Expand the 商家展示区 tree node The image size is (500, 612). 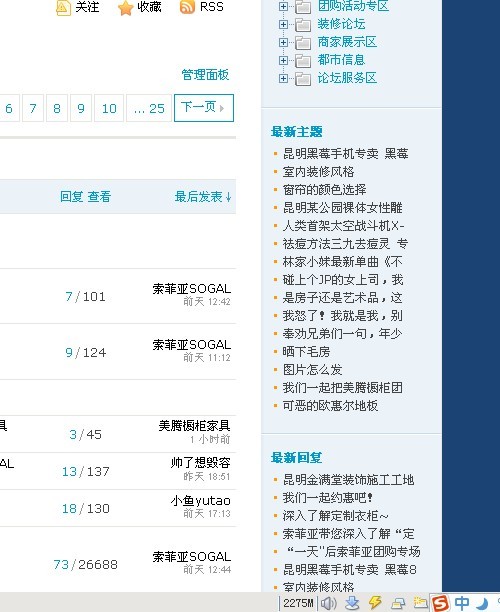pyautogui.click(x=283, y=42)
